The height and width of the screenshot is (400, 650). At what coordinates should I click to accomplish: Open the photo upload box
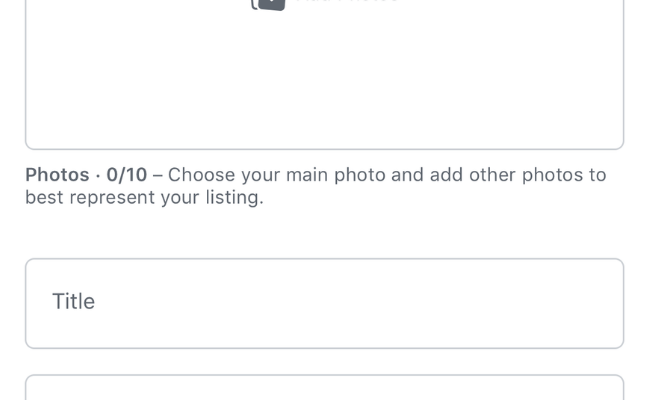pos(324,70)
